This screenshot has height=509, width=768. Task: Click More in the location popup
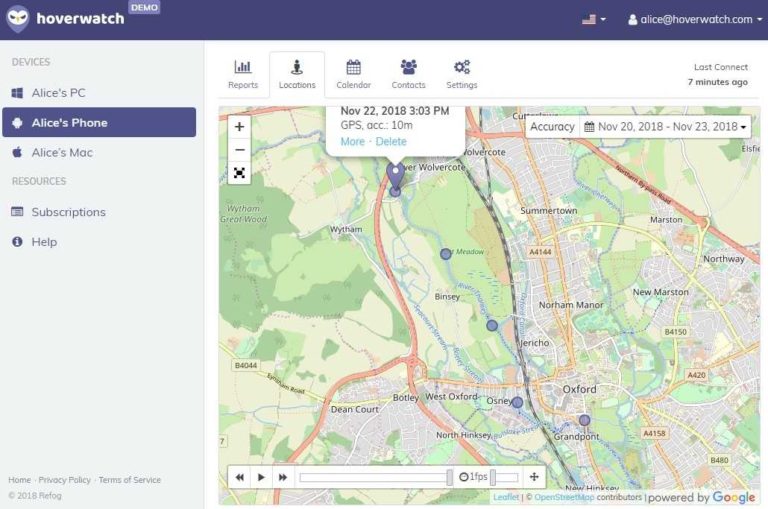click(353, 142)
